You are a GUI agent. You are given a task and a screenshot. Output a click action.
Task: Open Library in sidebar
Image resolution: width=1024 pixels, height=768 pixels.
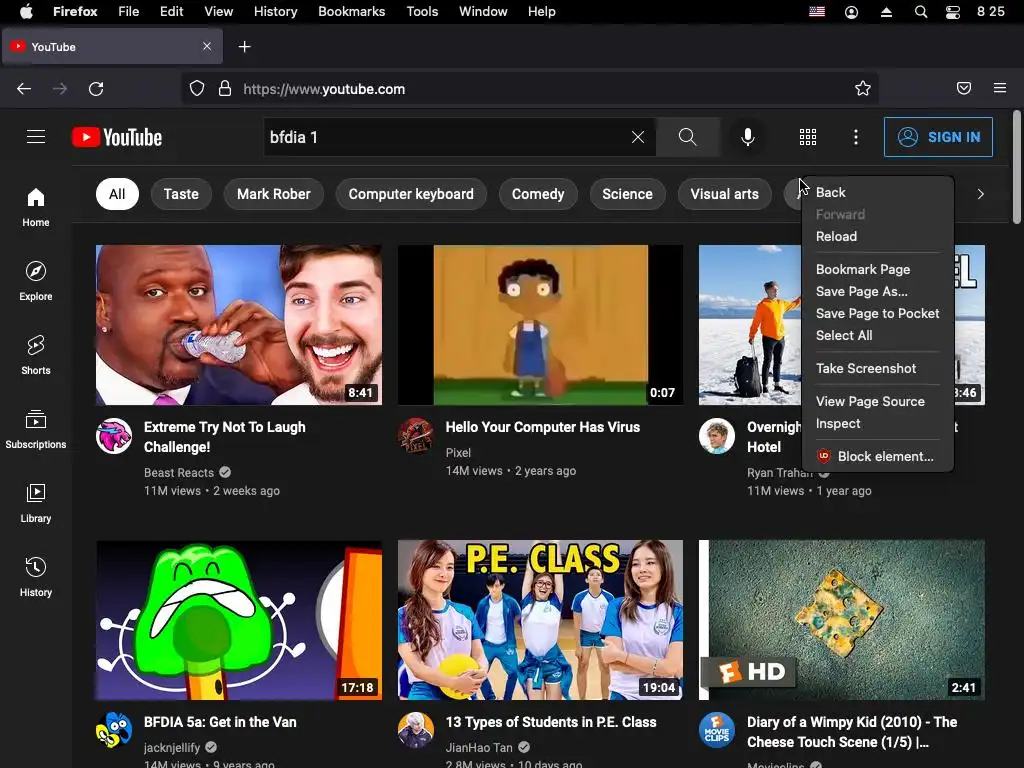pyautogui.click(x=36, y=504)
